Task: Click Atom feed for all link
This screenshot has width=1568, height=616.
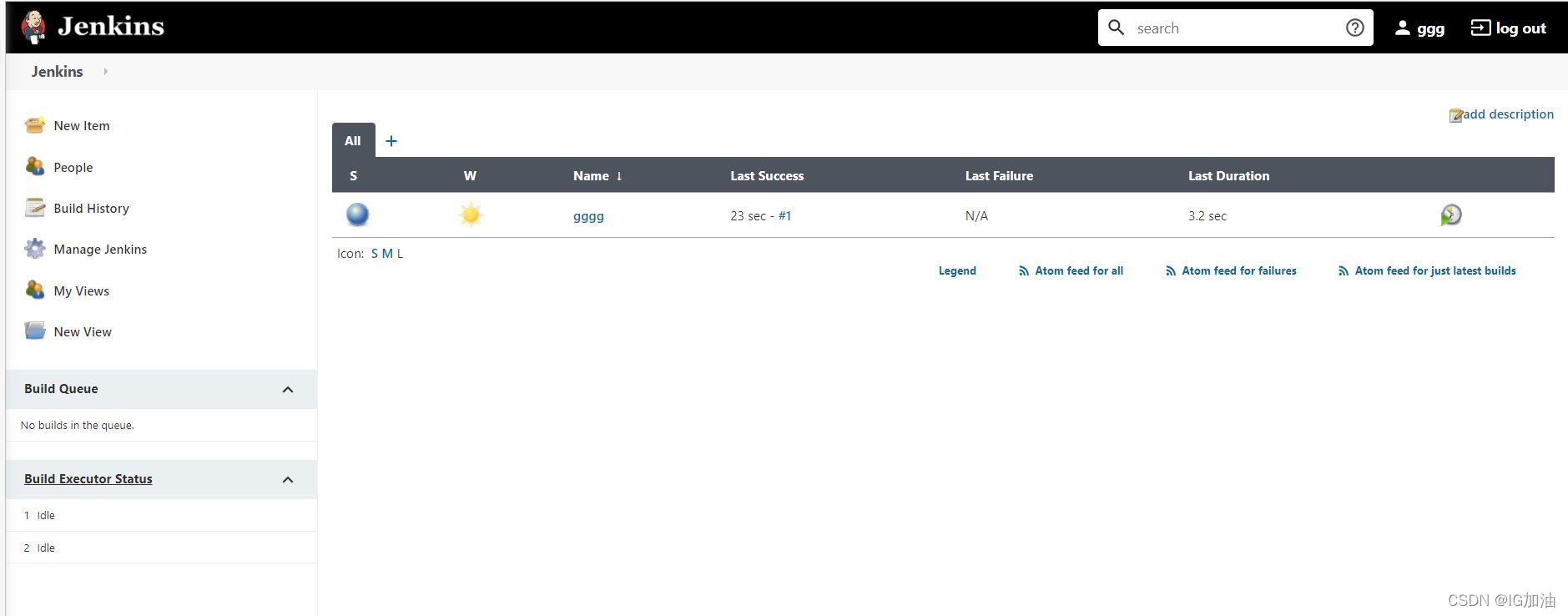Action: [1079, 270]
